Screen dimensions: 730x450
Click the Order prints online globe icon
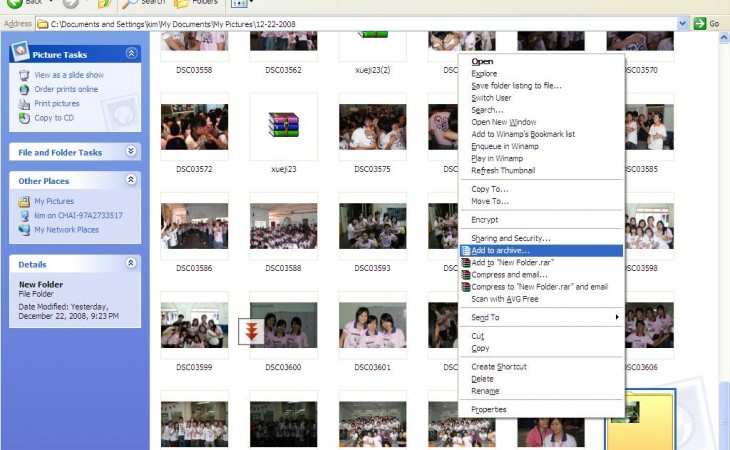click(25, 89)
